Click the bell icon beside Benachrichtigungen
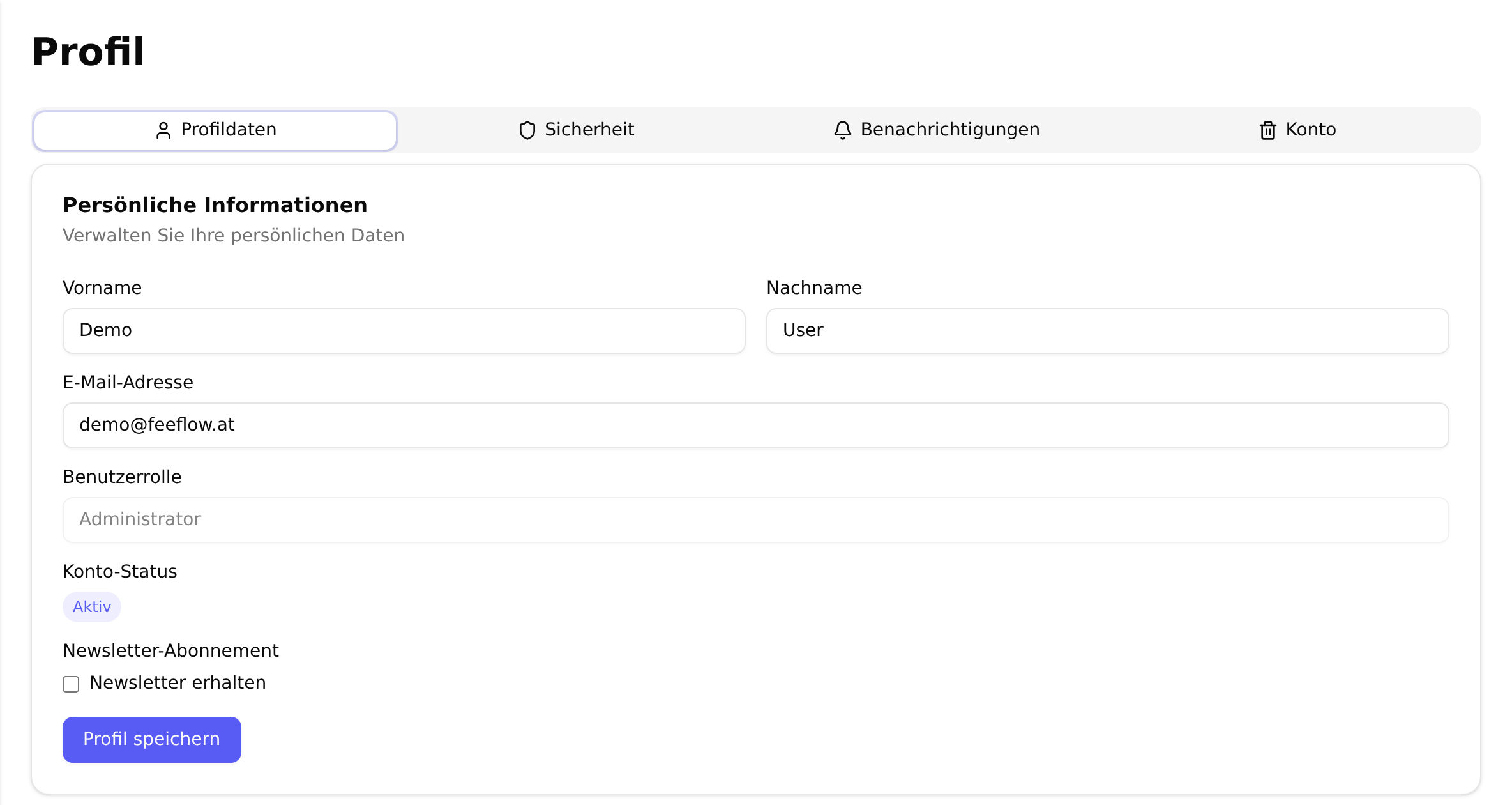1512x805 pixels. click(x=842, y=130)
